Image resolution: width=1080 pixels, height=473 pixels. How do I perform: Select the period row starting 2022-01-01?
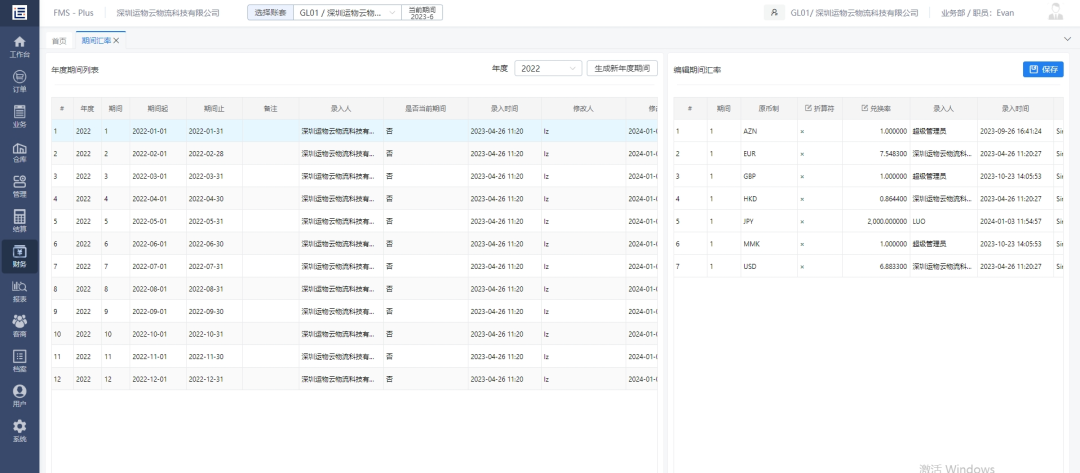(x=355, y=131)
